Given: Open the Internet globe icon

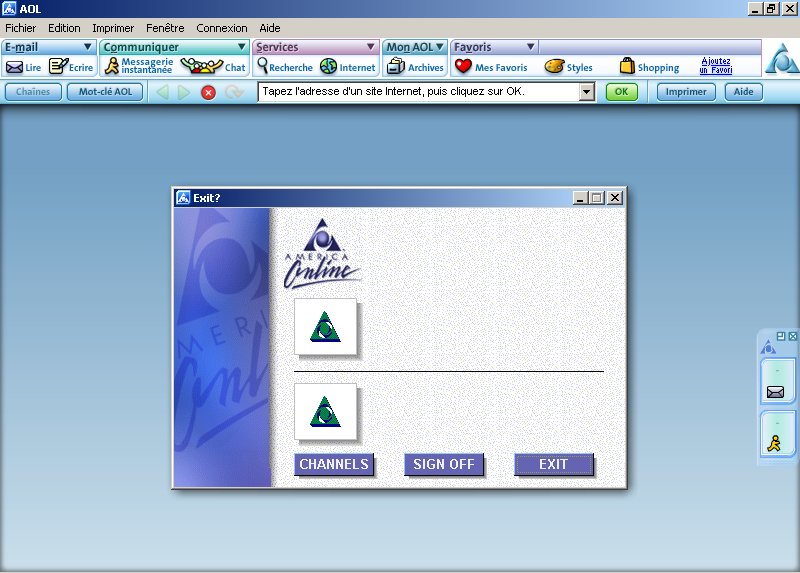Looking at the screenshot, I should [328, 66].
